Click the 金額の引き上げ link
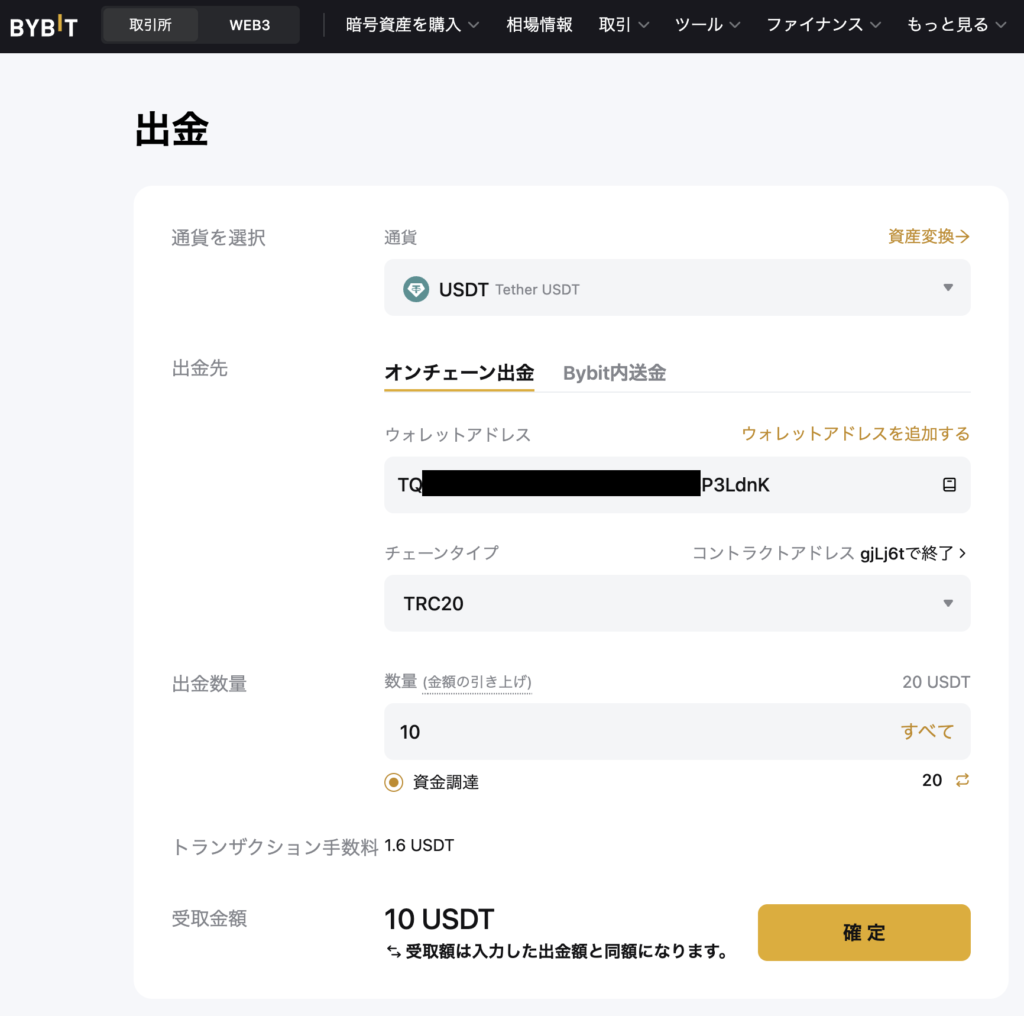Screen dimensions: 1024x1016 pyautogui.click(x=477, y=682)
